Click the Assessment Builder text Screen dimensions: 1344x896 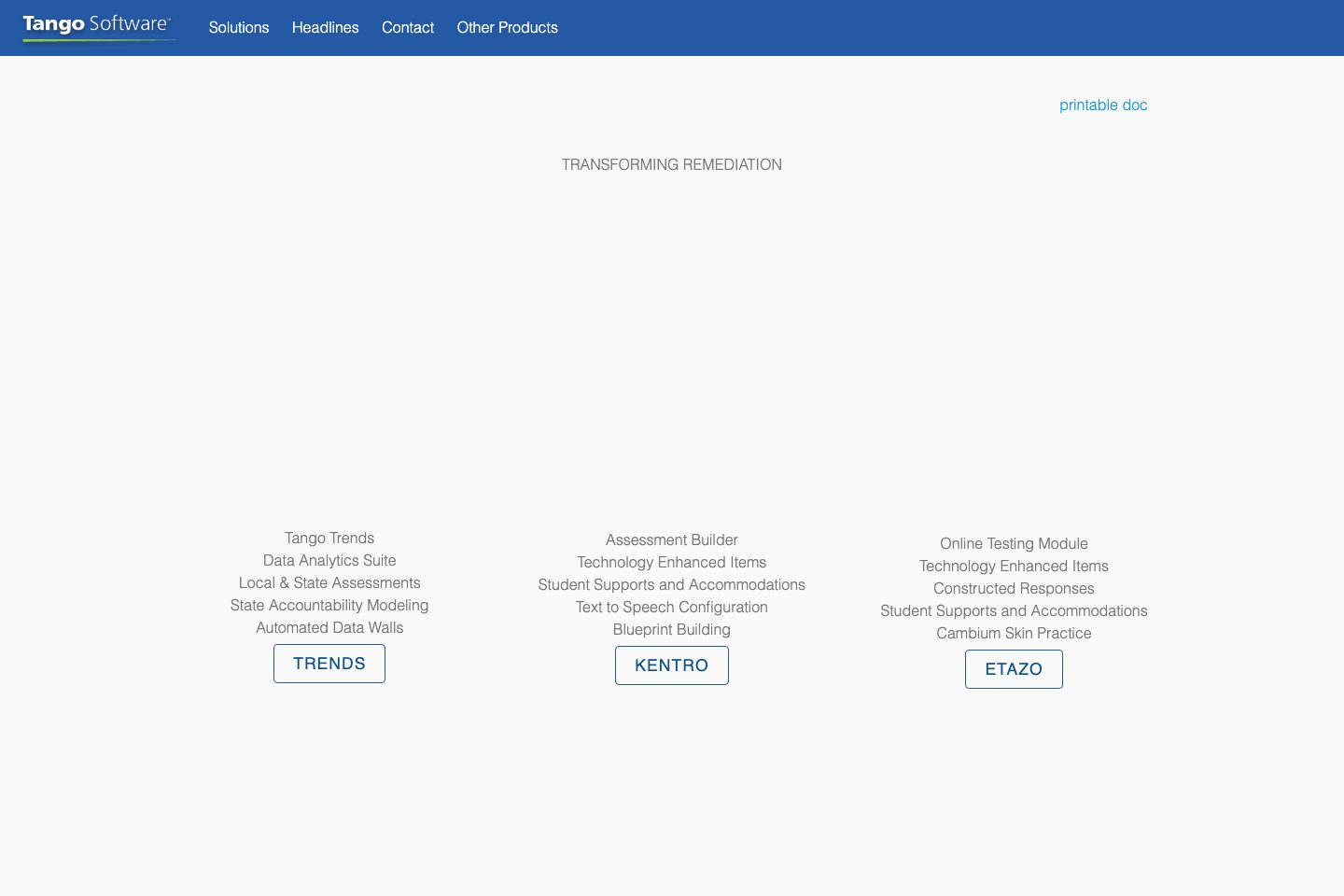(x=672, y=540)
